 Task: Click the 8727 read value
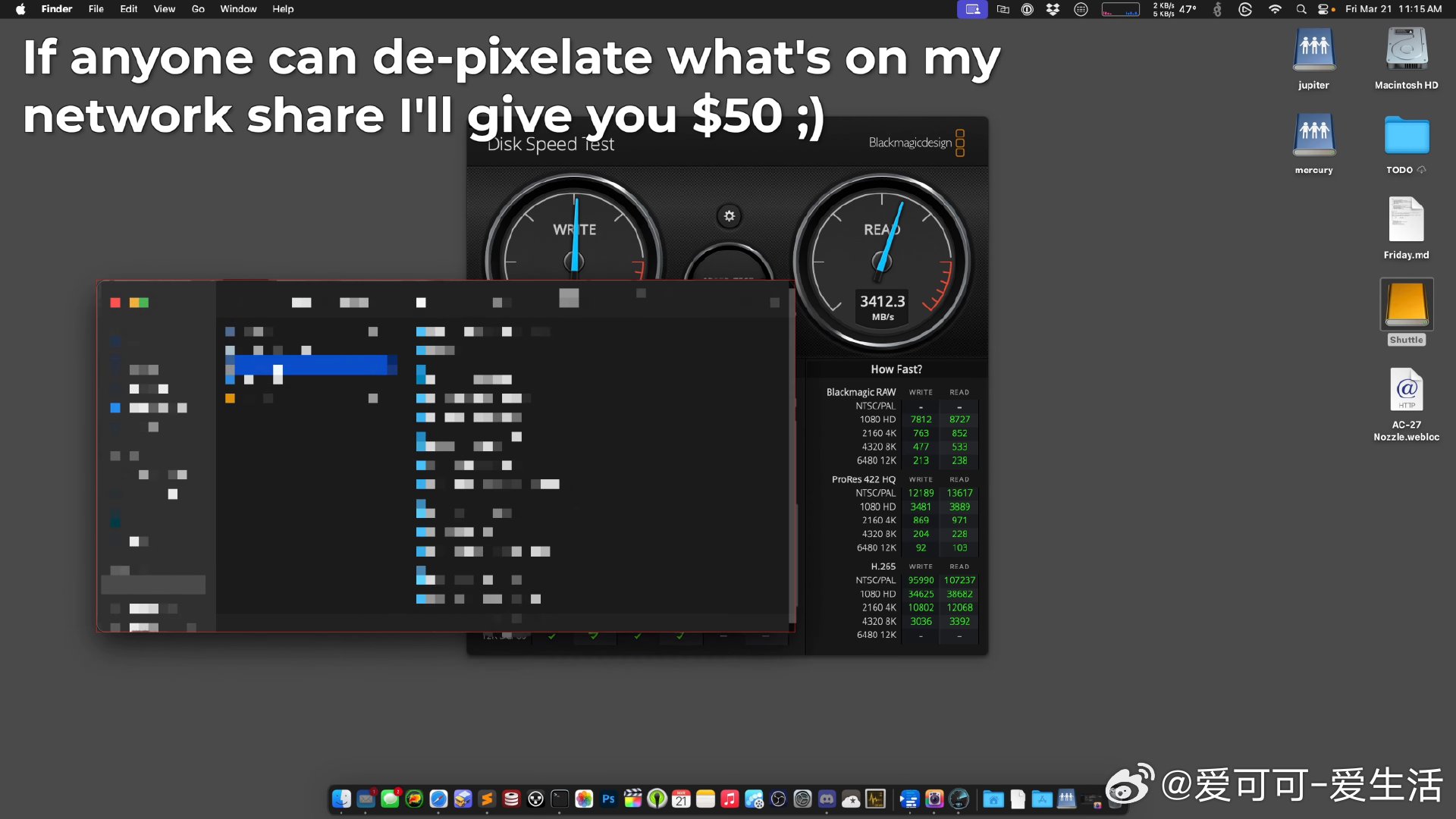tap(959, 419)
